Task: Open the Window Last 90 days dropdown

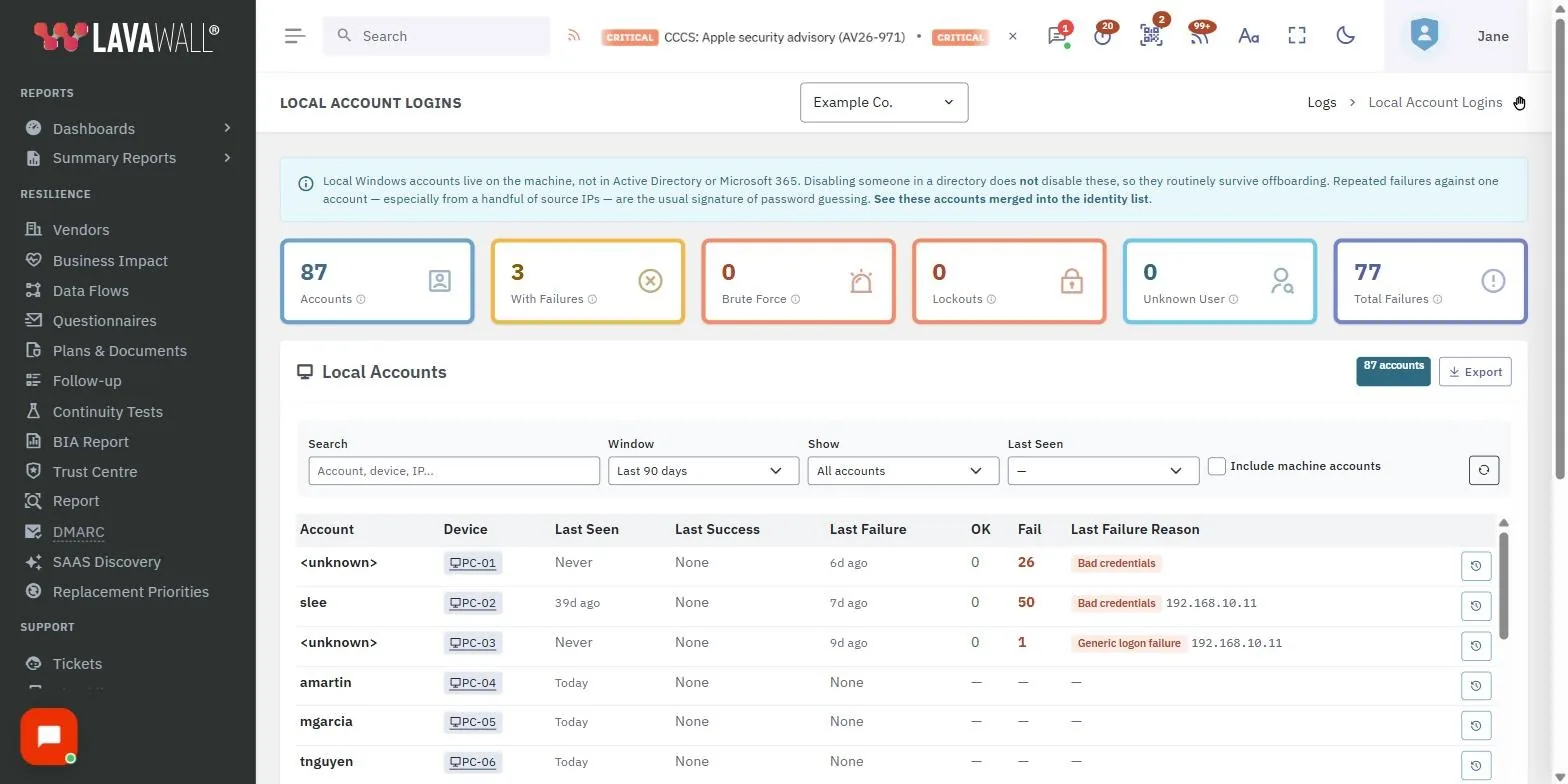Action: tap(703, 471)
